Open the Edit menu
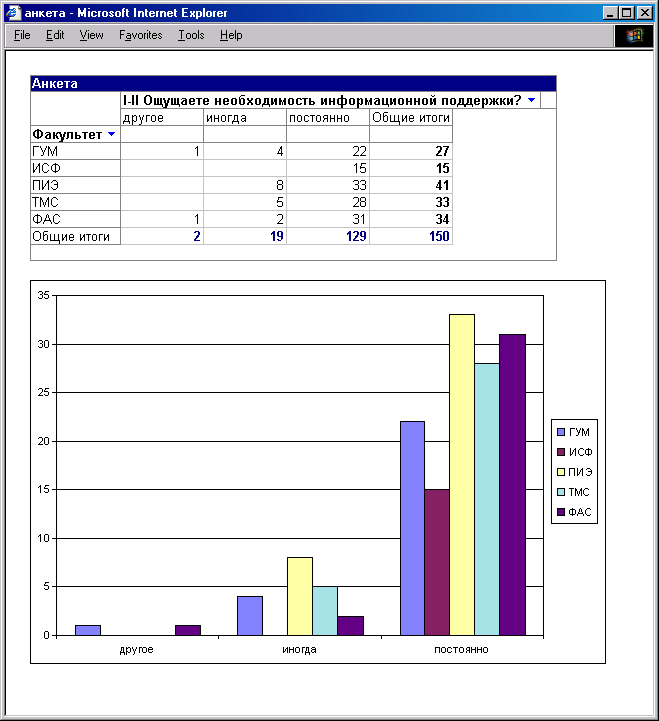 click(55, 35)
